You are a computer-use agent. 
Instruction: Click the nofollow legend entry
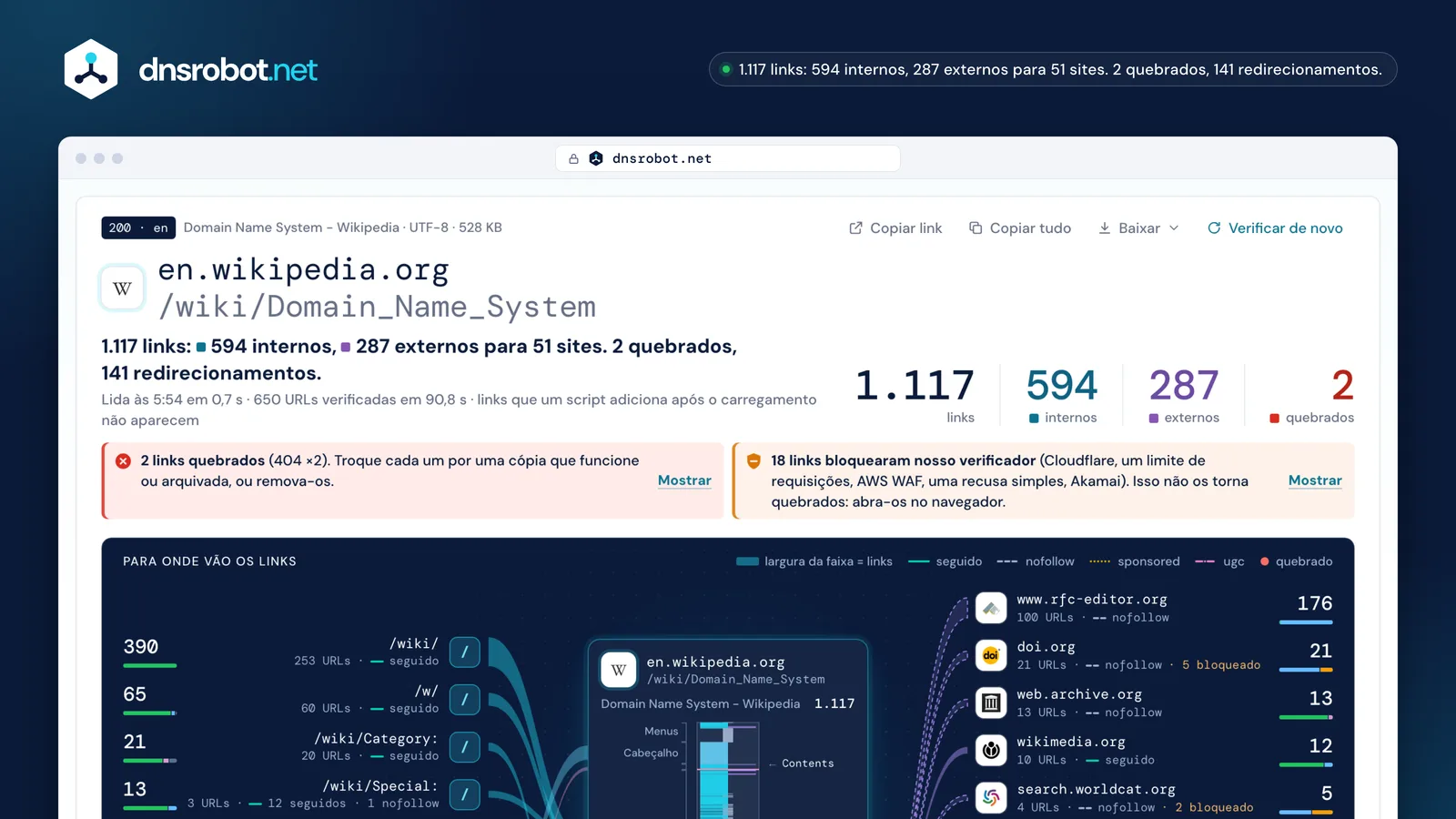pos(1035,561)
